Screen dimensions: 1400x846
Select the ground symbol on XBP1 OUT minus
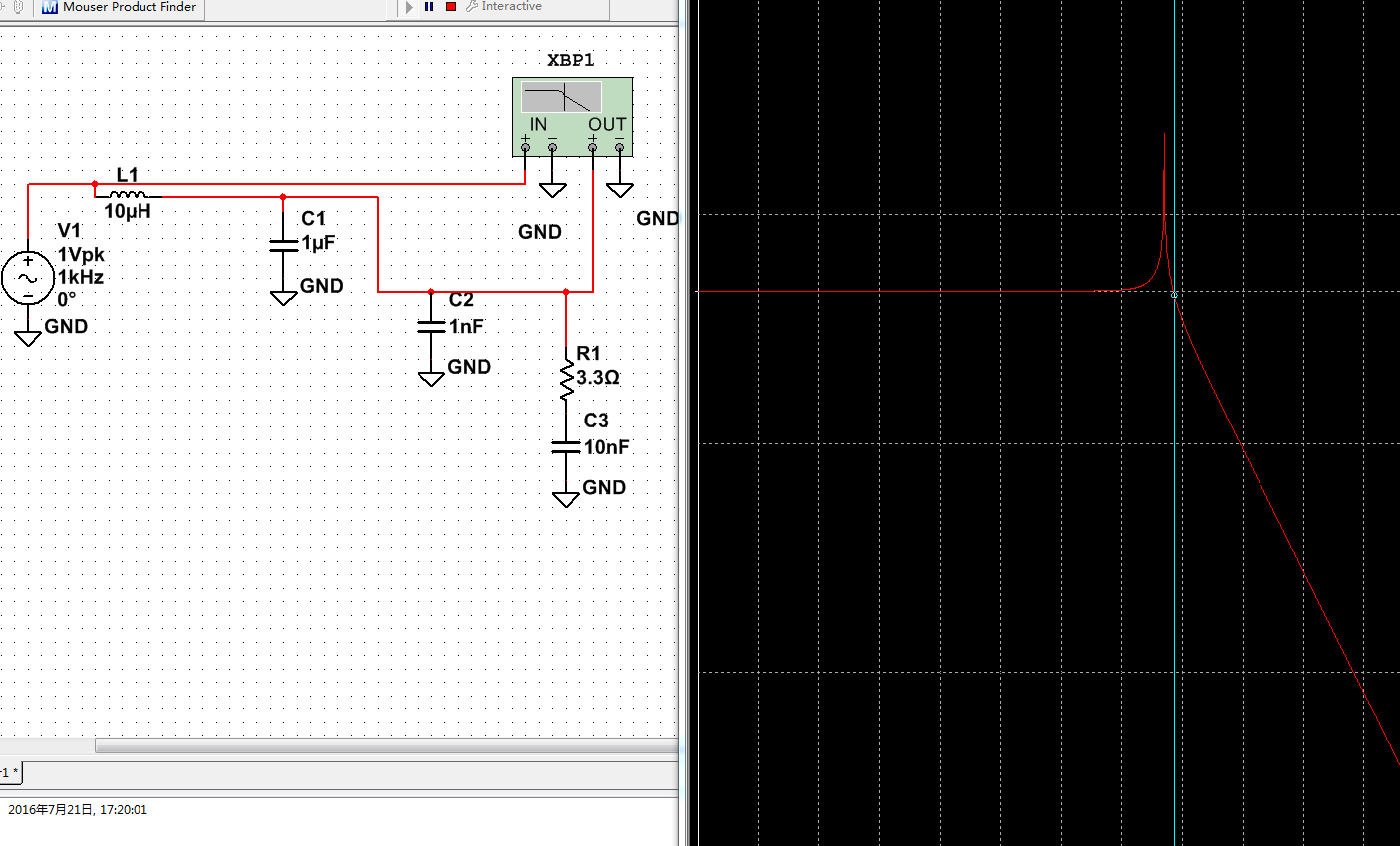click(x=619, y=190)
